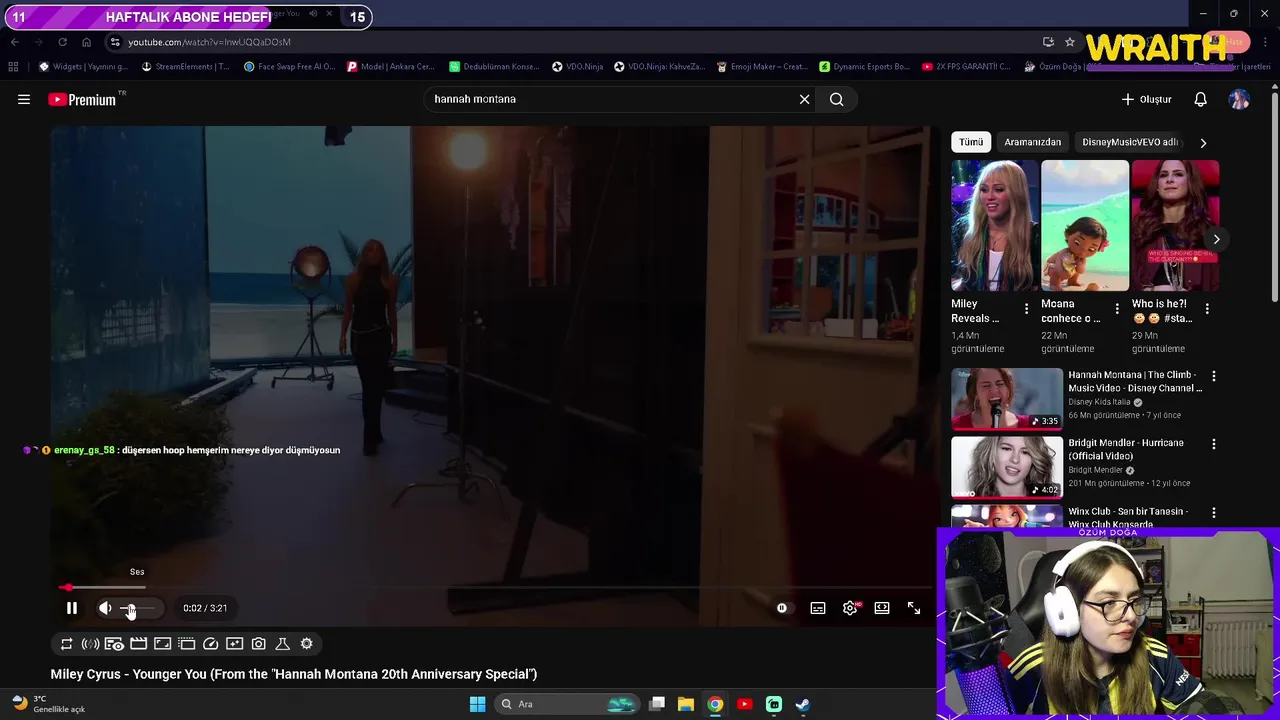Open the account avatar menu
Image resolution: width=1280 pixels, height=720 pixels.
[x=1239, y=99]
